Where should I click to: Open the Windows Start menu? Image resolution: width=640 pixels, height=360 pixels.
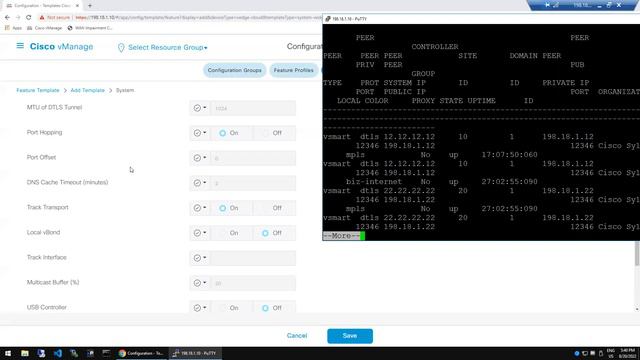8,353
